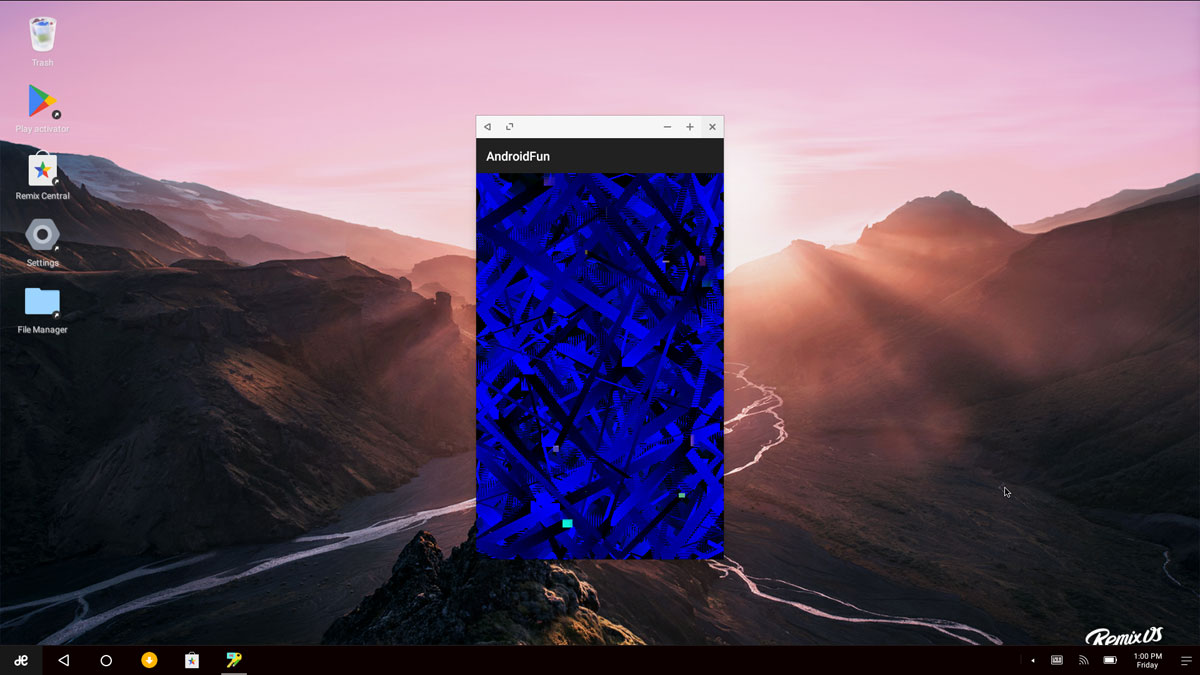Open the keyboard icon in system tray
The height and width of the screenshot is (675, 1200).
click(x=1057, y=660)
